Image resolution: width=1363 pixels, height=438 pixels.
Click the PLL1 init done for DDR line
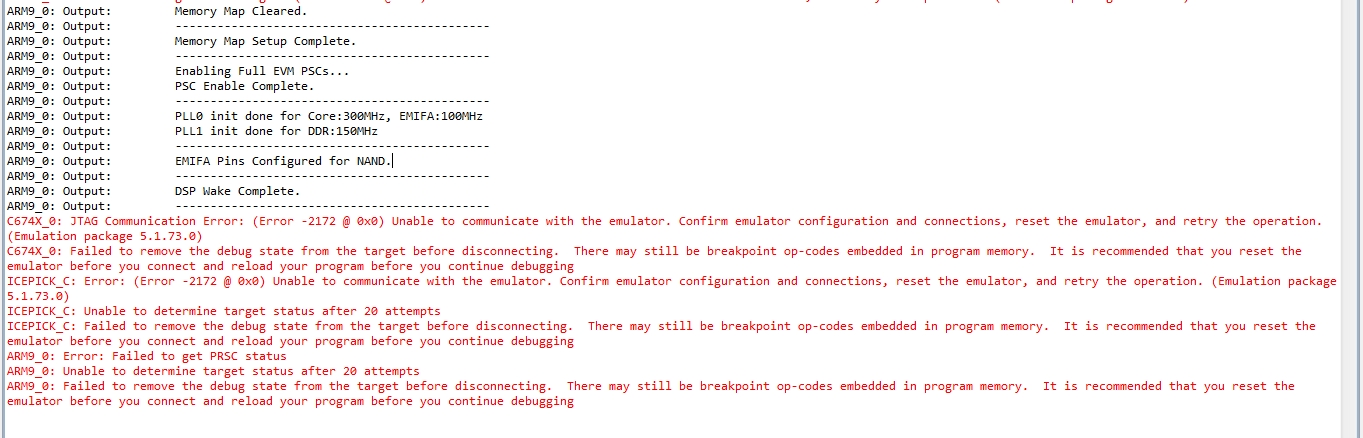tap(276, 131)
